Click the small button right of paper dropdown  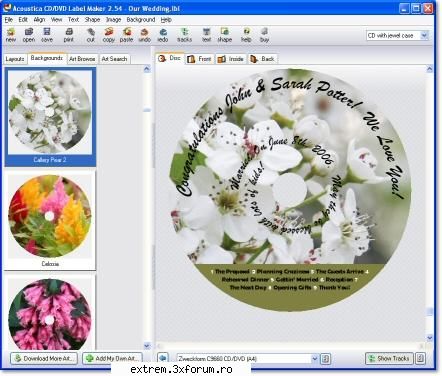(x=326, y=359)
